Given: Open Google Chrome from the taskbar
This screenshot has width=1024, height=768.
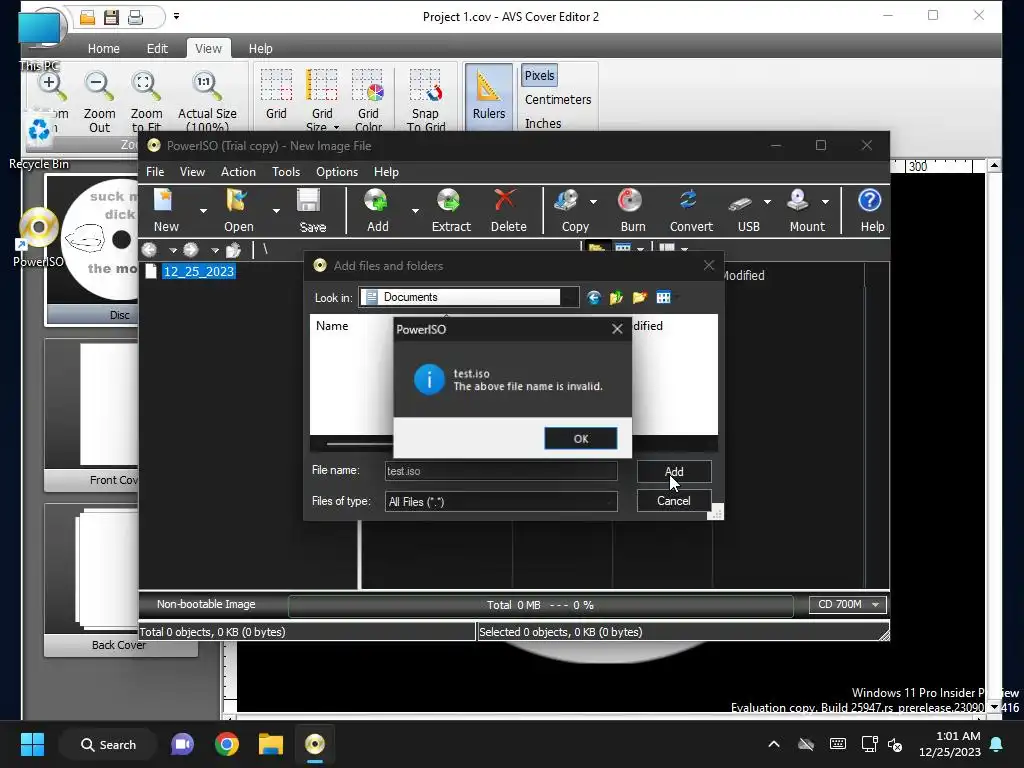Looking at the screenshot, I should click(x=227, y=744).
